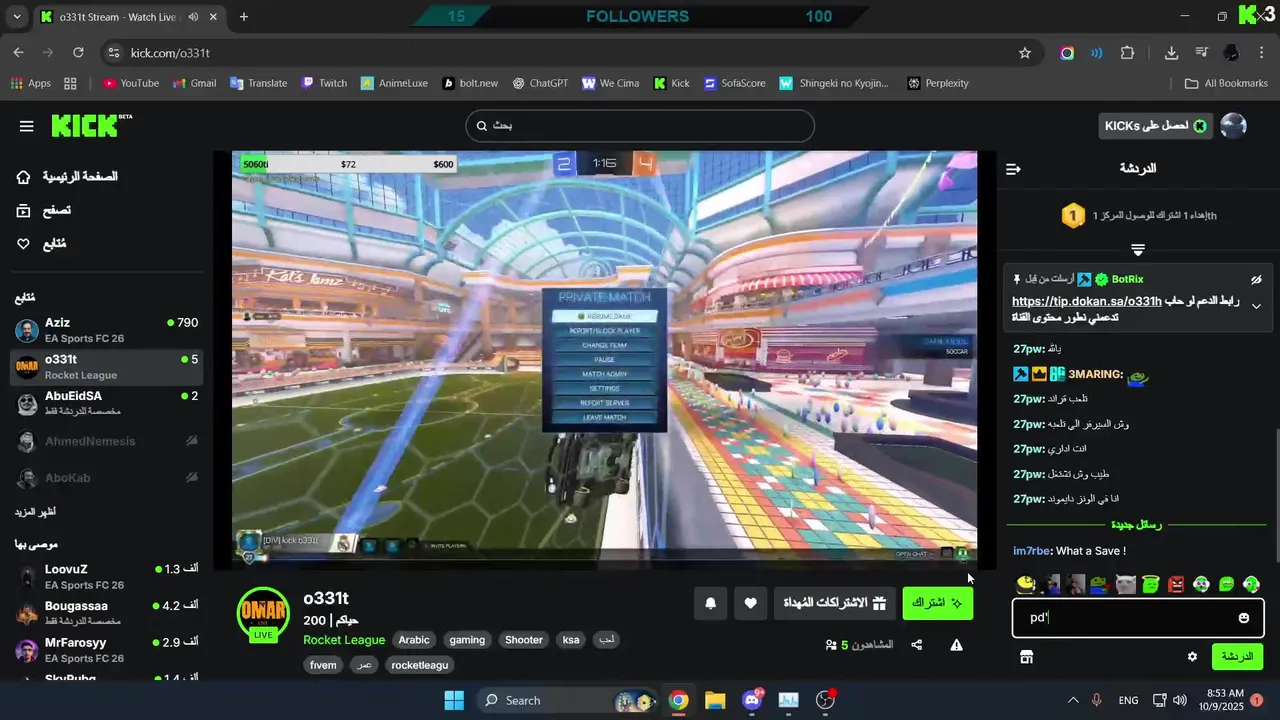Open the emoji picker in chat input
The height and width of the screenshot is (720, 1280).
pos(1244,618)
